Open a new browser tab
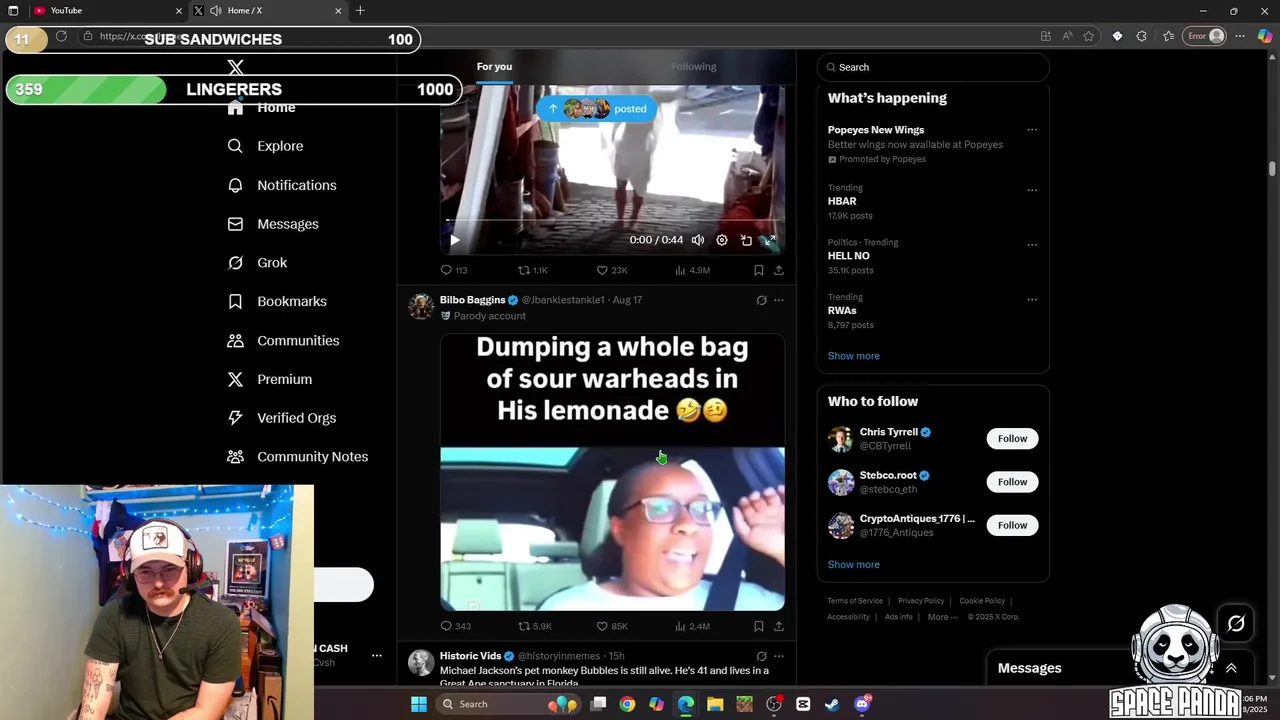 tap(360, 11)
